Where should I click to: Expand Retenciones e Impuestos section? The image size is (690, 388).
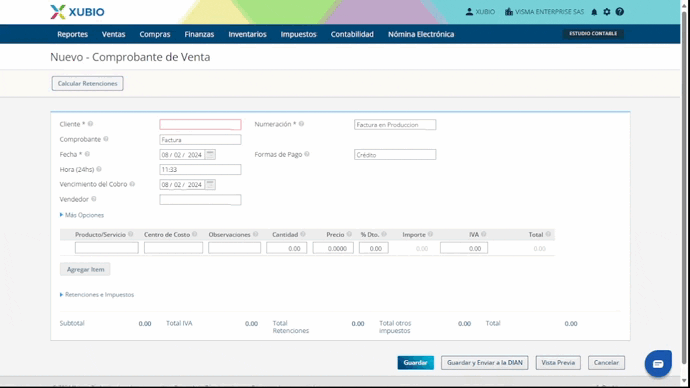97,295
